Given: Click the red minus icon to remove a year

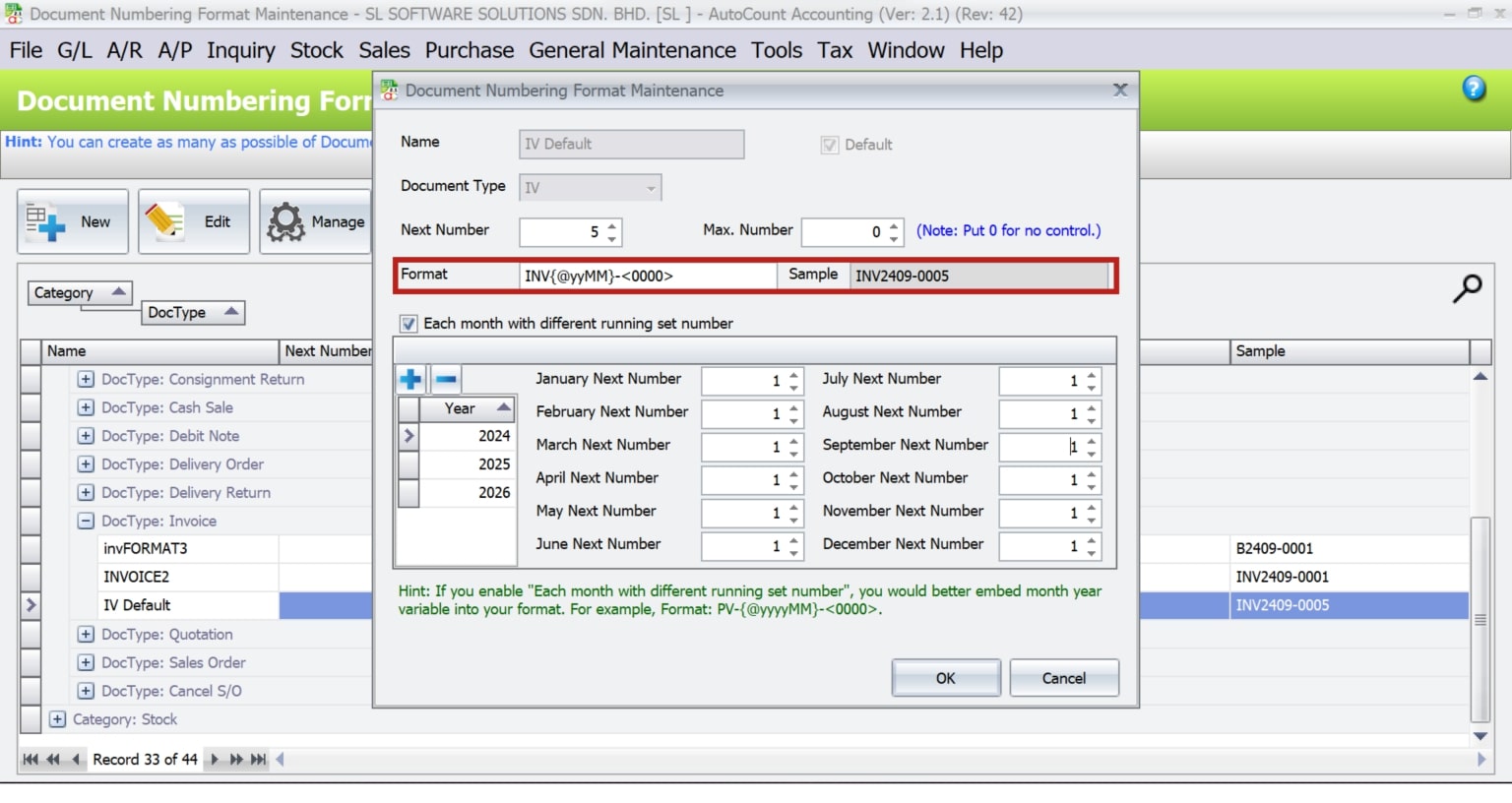Looking at the screenshot, I should pos(446,378).
